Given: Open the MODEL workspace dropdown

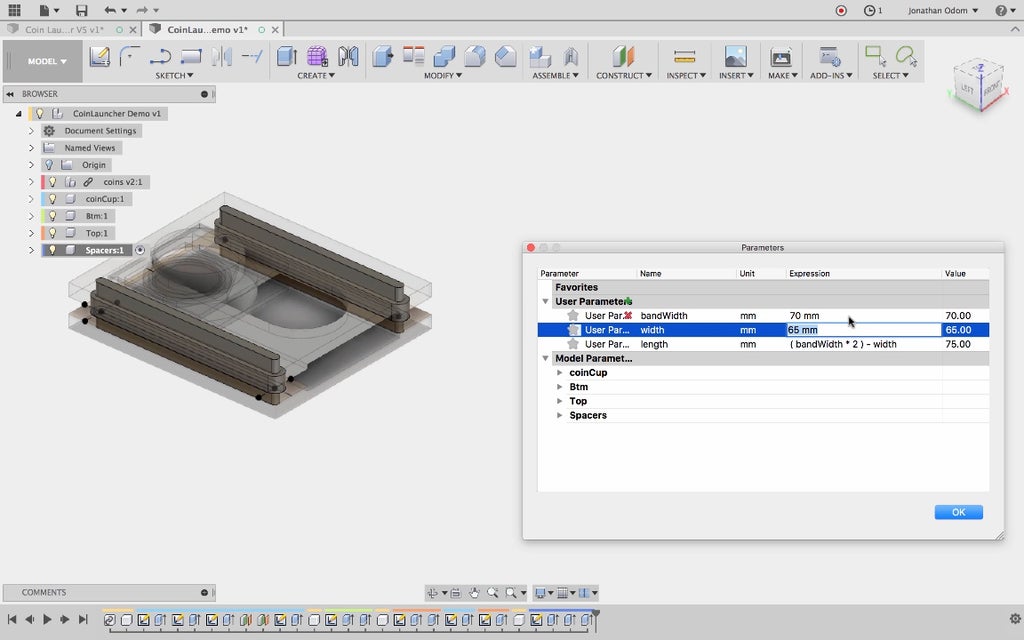Looking at the screenshot, I should 47,61.
